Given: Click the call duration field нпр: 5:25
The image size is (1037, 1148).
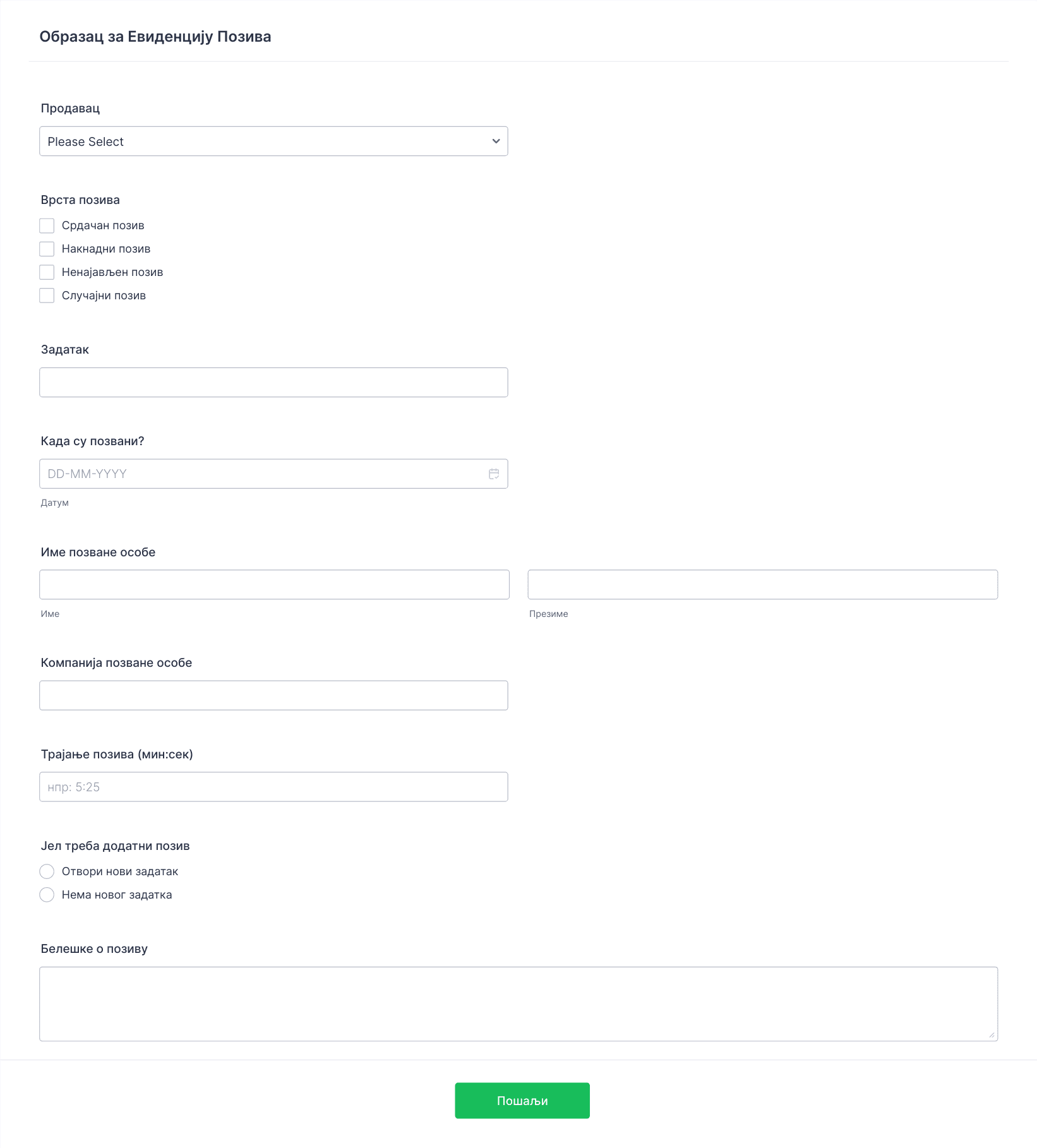Looking at the screenshot, I should [273, 787].
